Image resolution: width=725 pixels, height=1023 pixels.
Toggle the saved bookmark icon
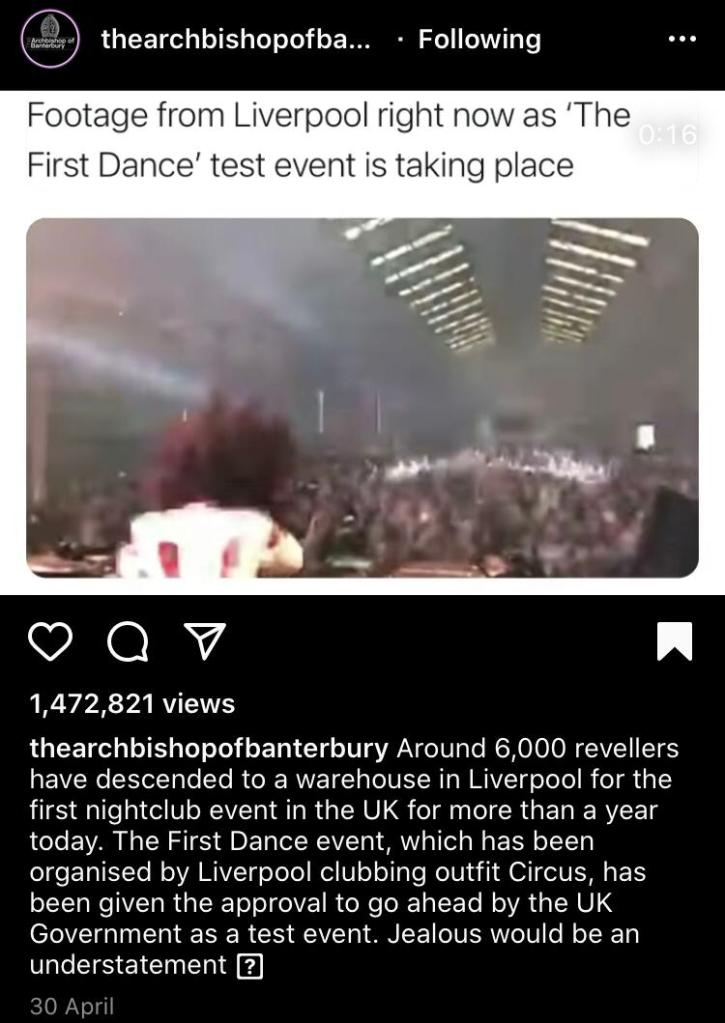point(674,641)
